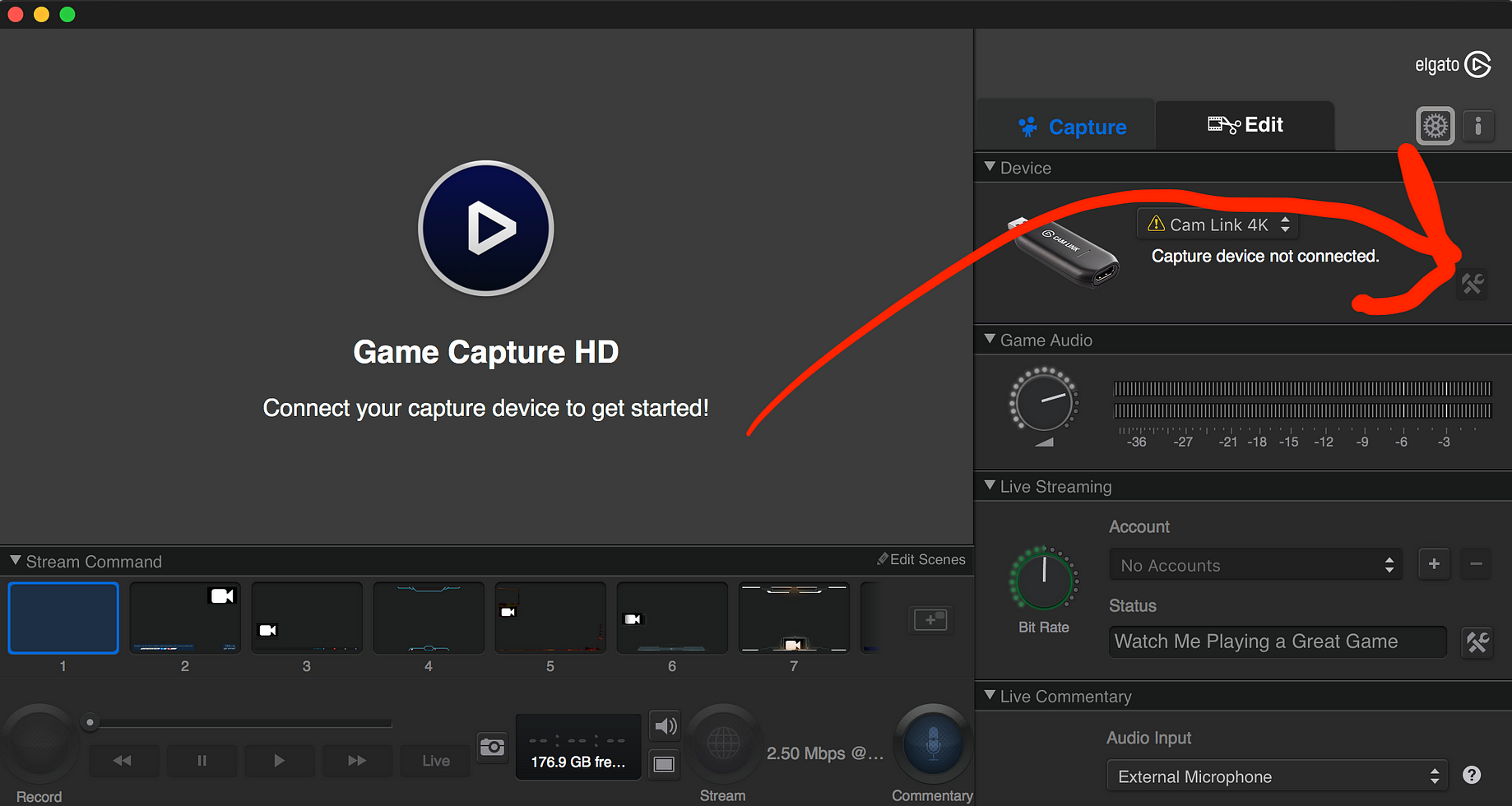Start recording with Record button

pos(39,743)
